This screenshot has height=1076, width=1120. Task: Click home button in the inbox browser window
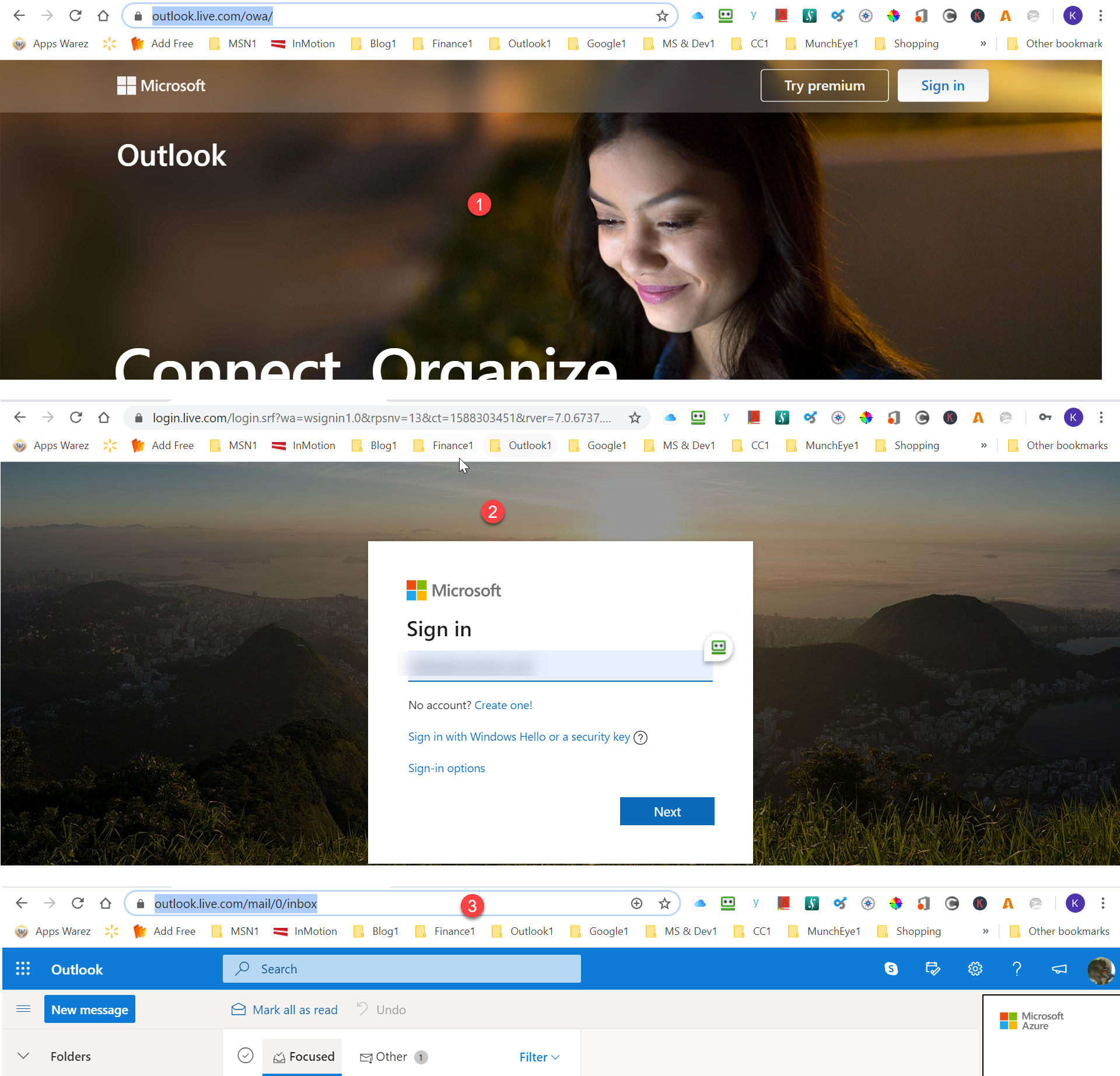(106, 903)
